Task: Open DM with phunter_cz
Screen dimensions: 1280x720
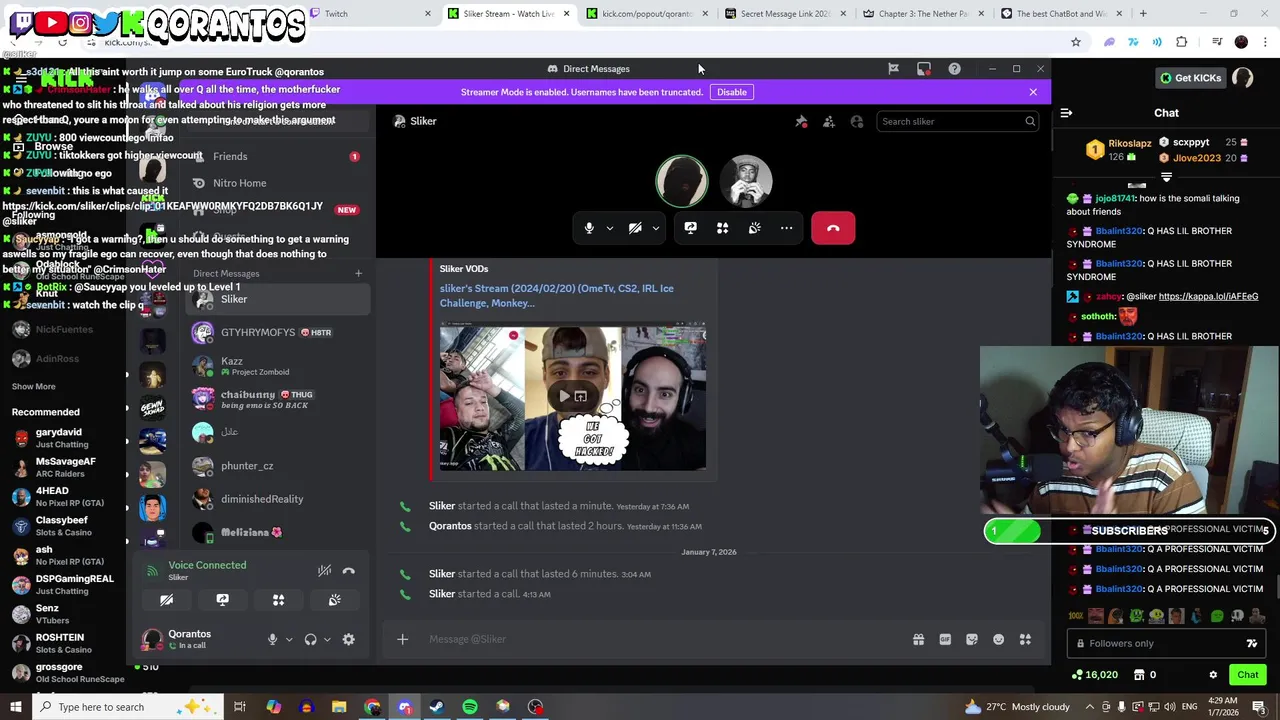Action: 278,466
